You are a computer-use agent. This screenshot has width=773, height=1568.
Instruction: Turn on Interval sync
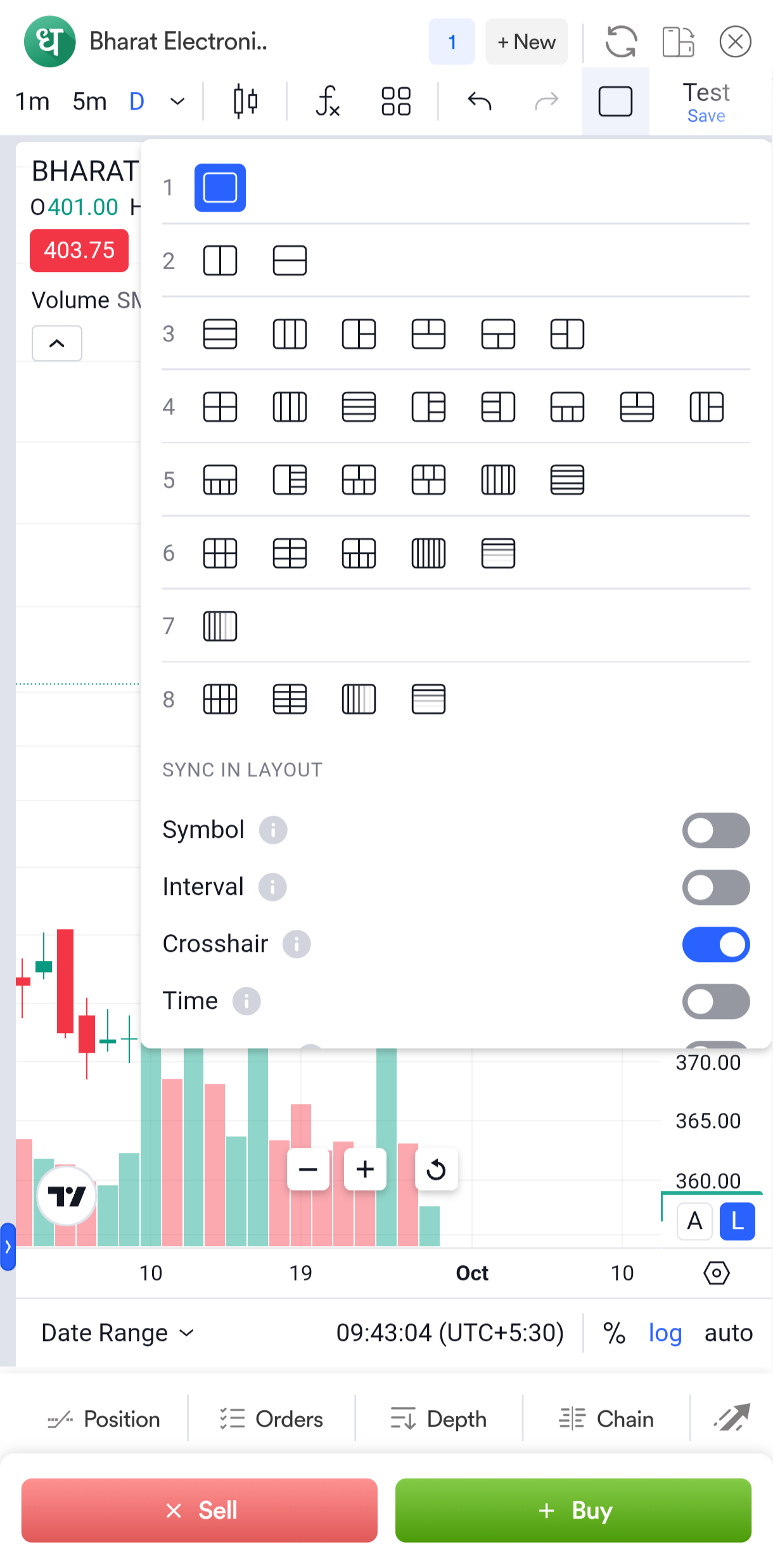point(715,887)
